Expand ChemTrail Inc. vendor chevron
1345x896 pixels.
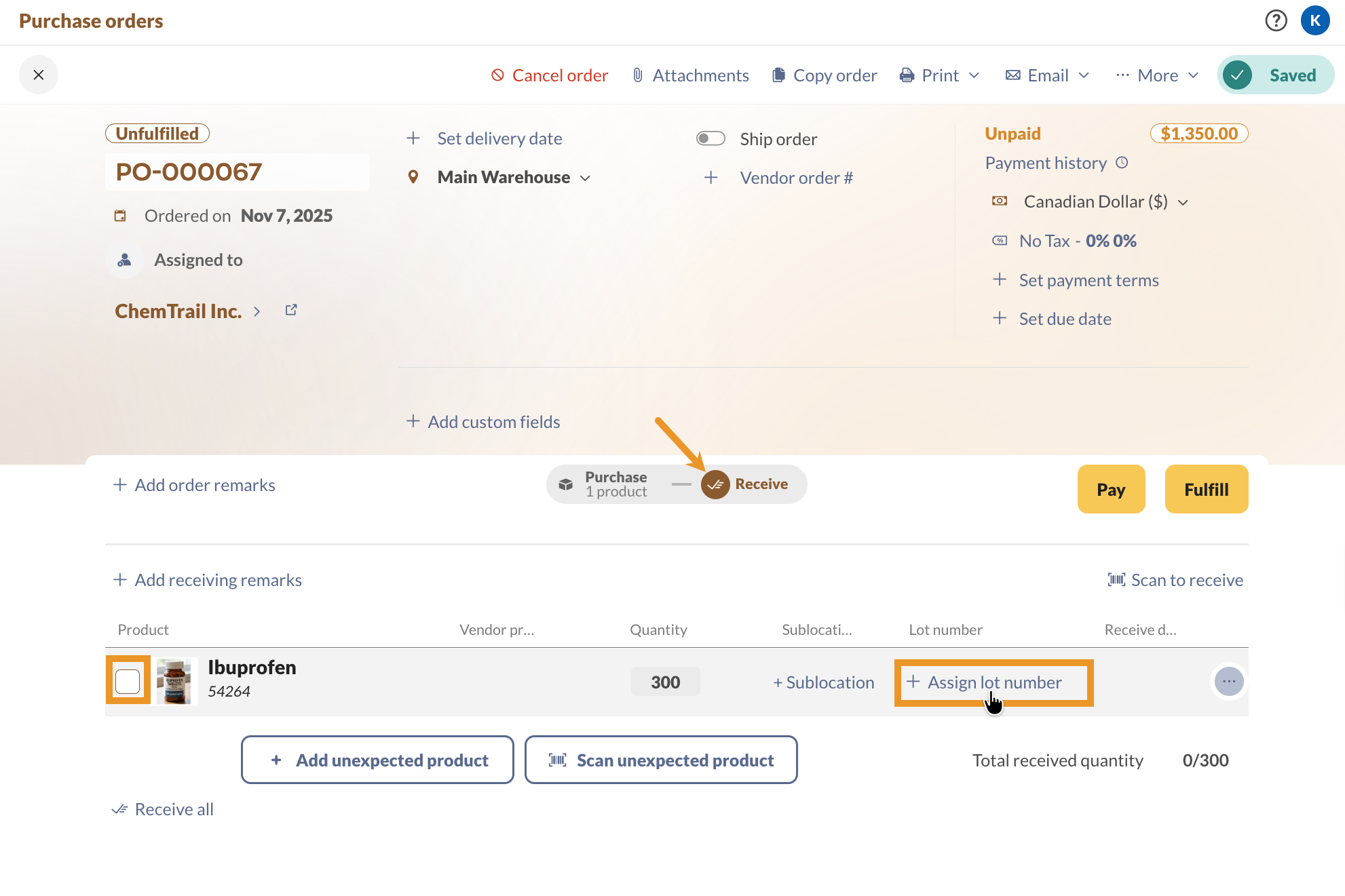(x=257, y=311)
